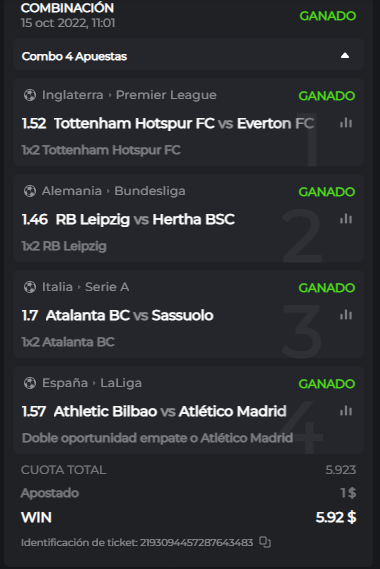Click the Serie A competition label
Screen dimensions: 380x569
click(x=107, y=287)
